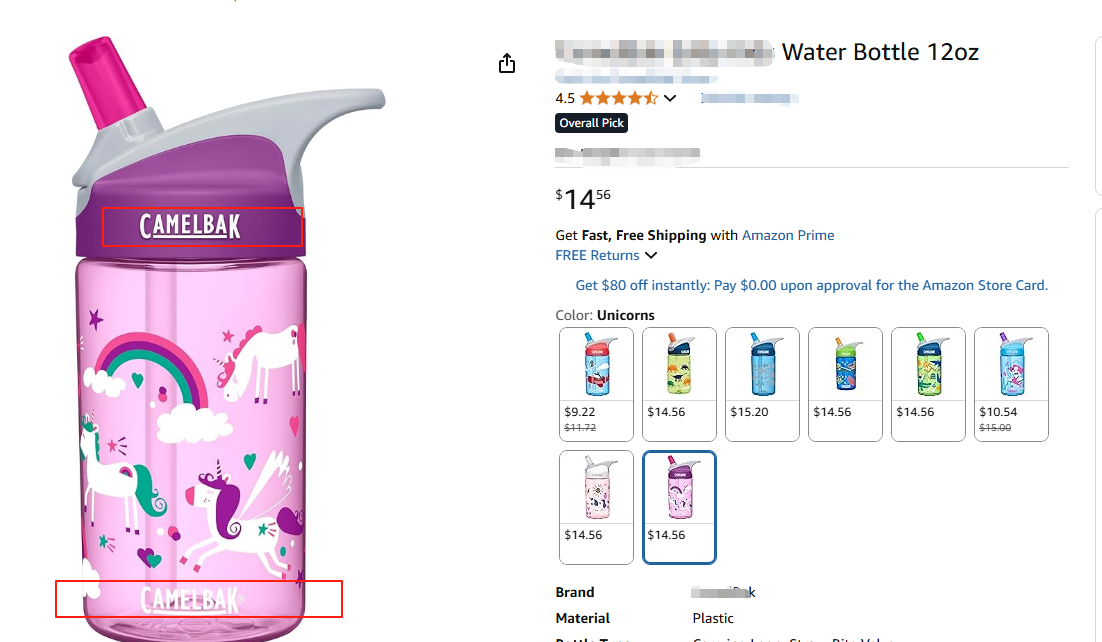Select the blue bottle swatch priced $15.20
Viewport: 1102px width, 642px height.
(762, 383)
